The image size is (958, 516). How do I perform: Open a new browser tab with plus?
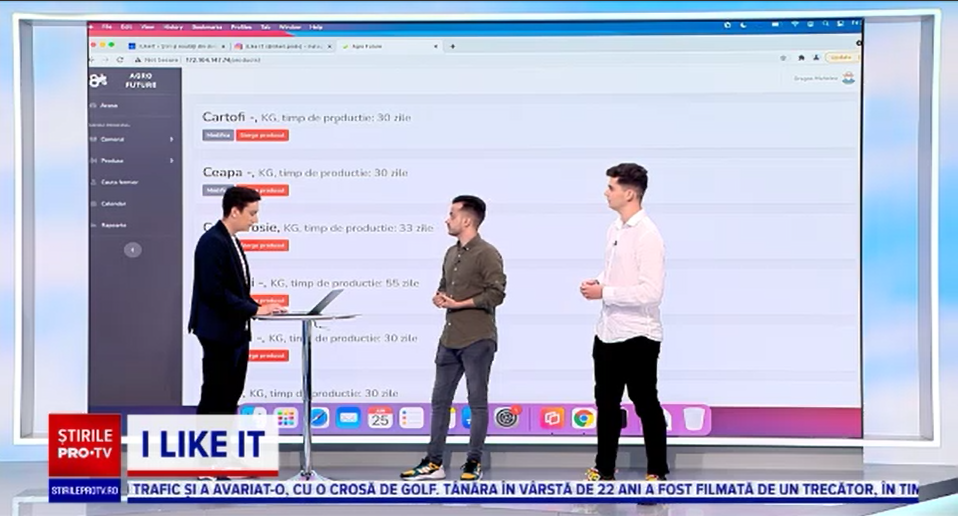click(x=452, y=46)
